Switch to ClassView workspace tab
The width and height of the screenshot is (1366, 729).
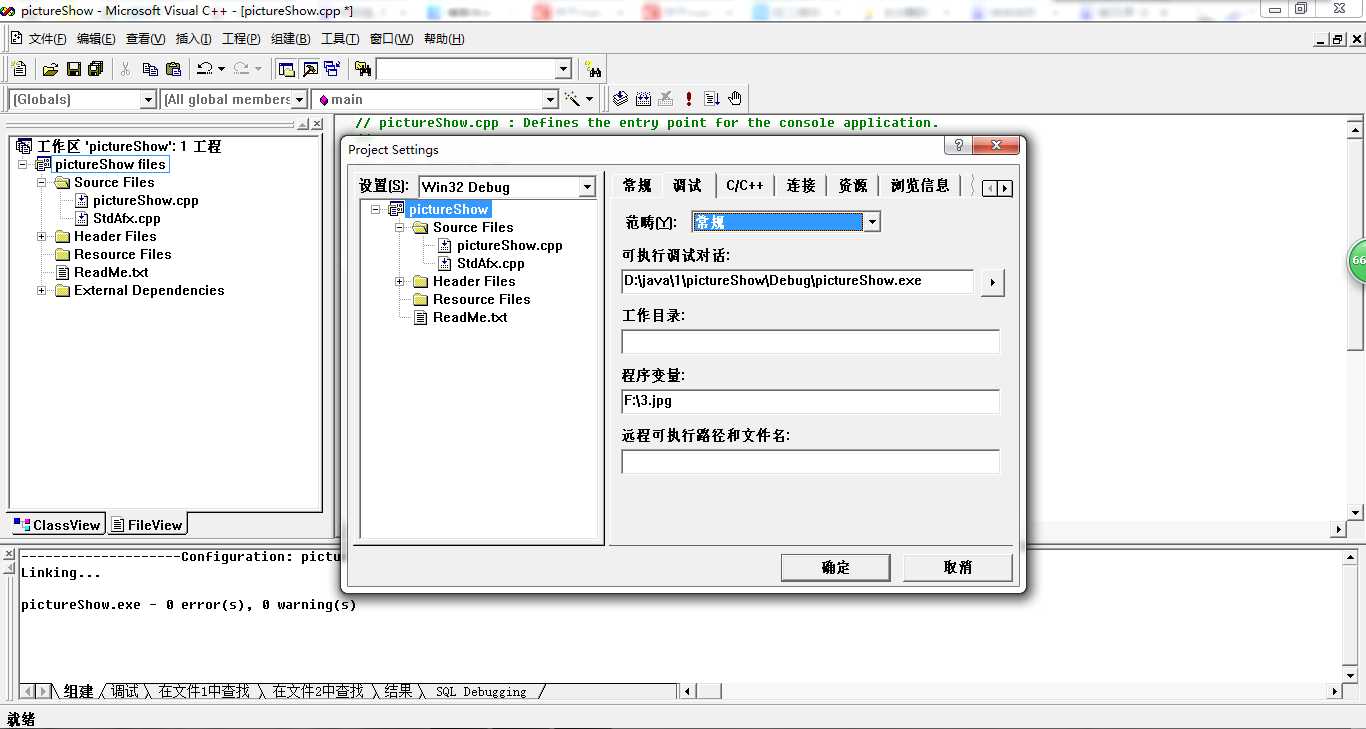click(57, 525)
